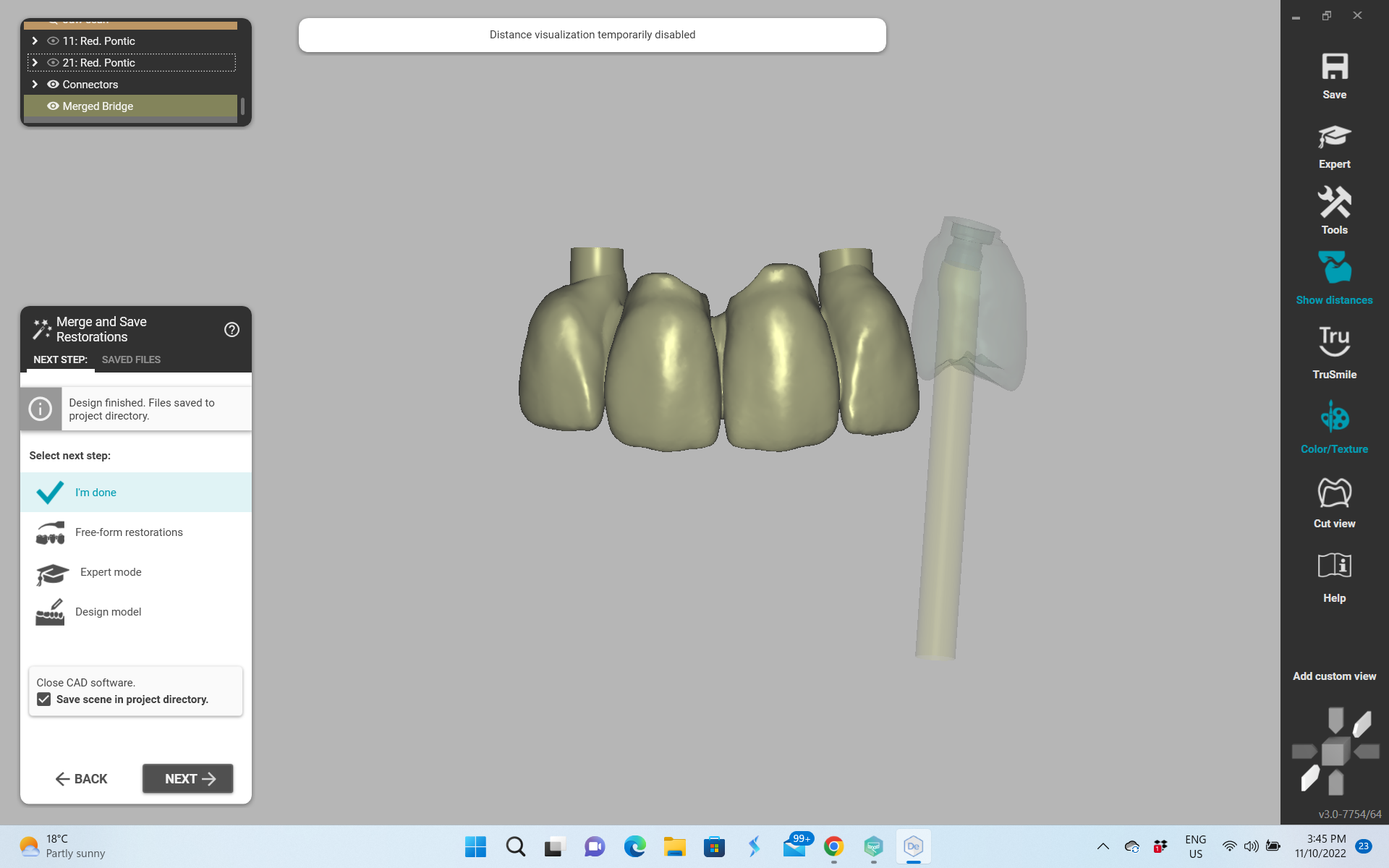The width and height of the screenshot is (1389, 868).
Task: Open exocad DentalCAD taskbar icon
Action: 913,846
